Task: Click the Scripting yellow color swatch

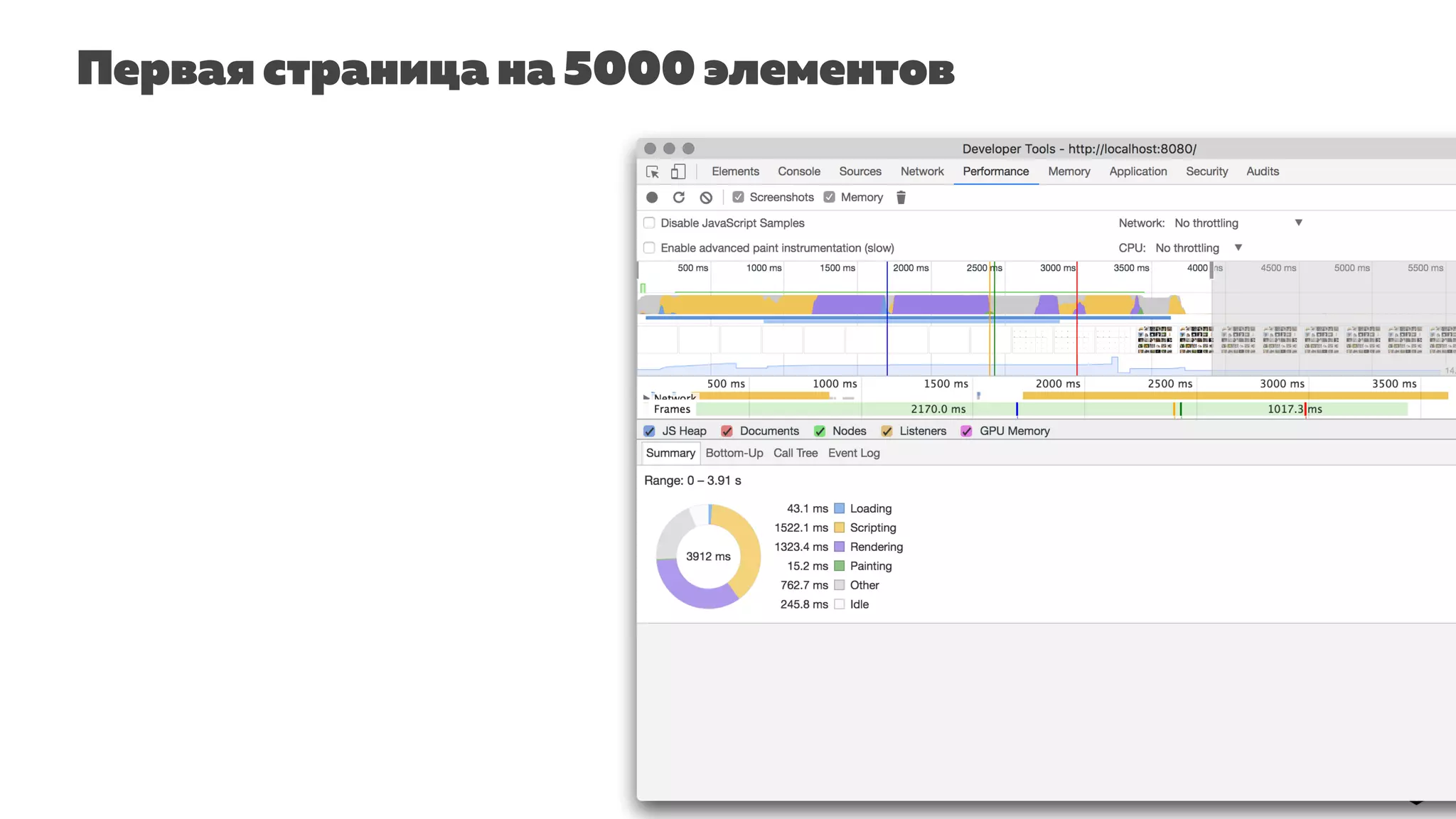Action: [x=840, y=528]
